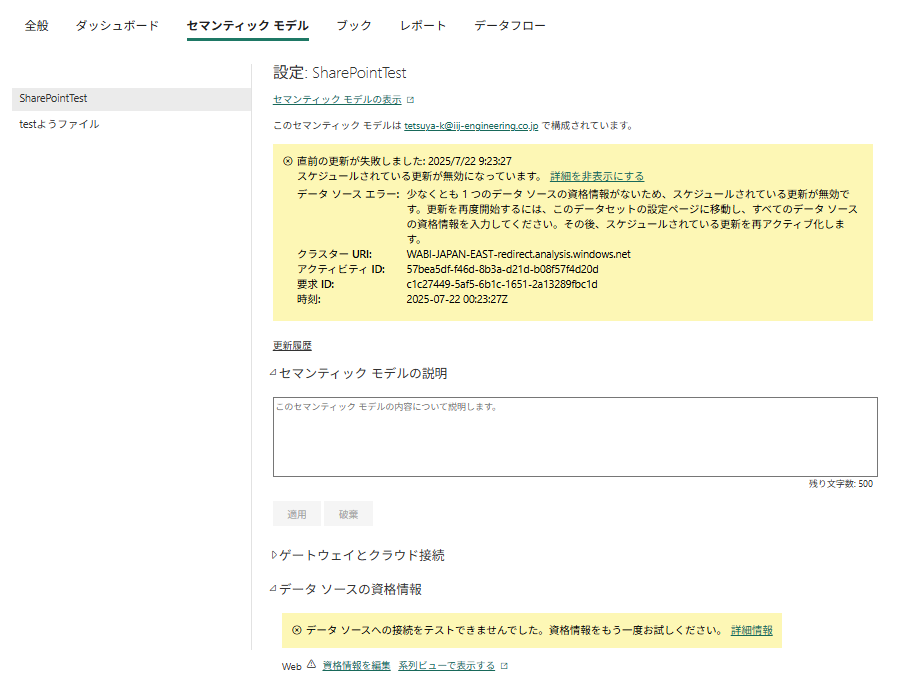901x678 pixels.
Task: Click the external link icon after 系列ビューで表示する
Action: click(x=504, y=666)
